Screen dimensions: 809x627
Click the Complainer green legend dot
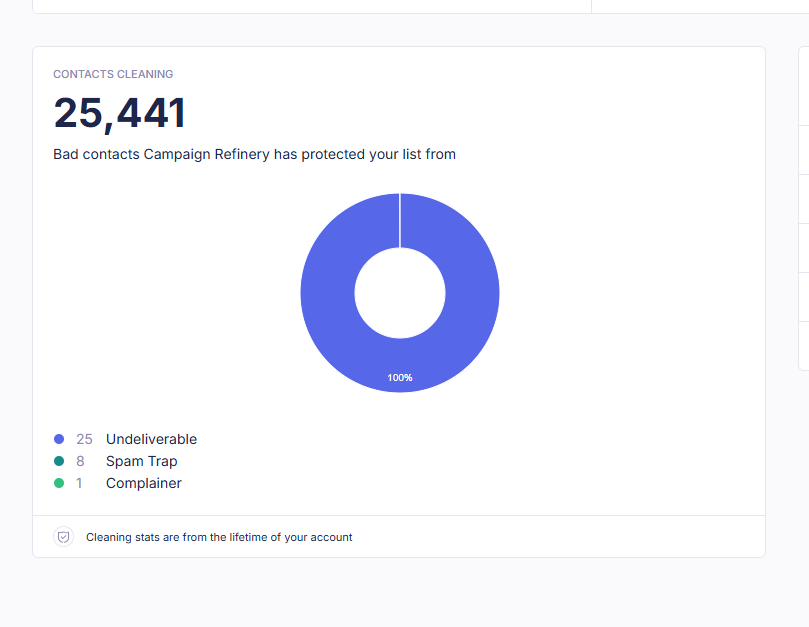point(59,483)
